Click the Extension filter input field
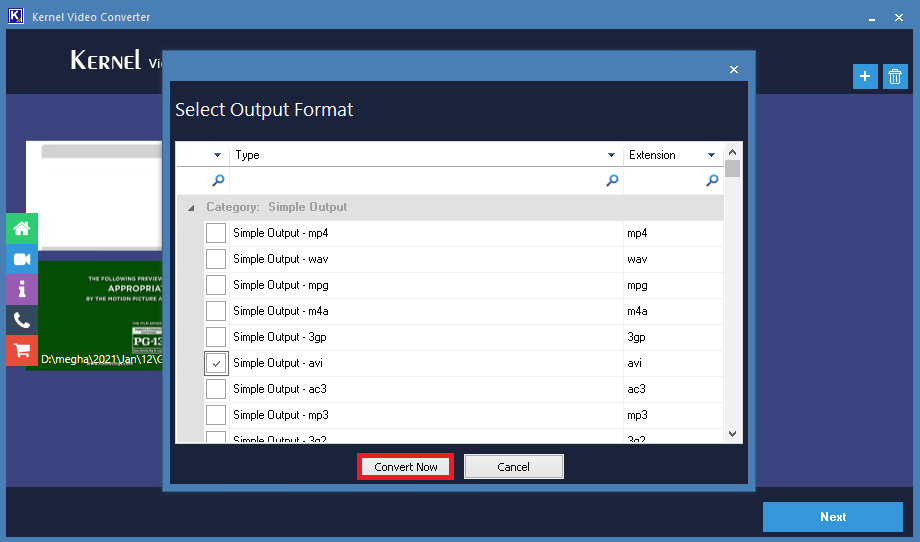Image resolution: width=920 pixels, height=542 pixels. pos(673,181)
